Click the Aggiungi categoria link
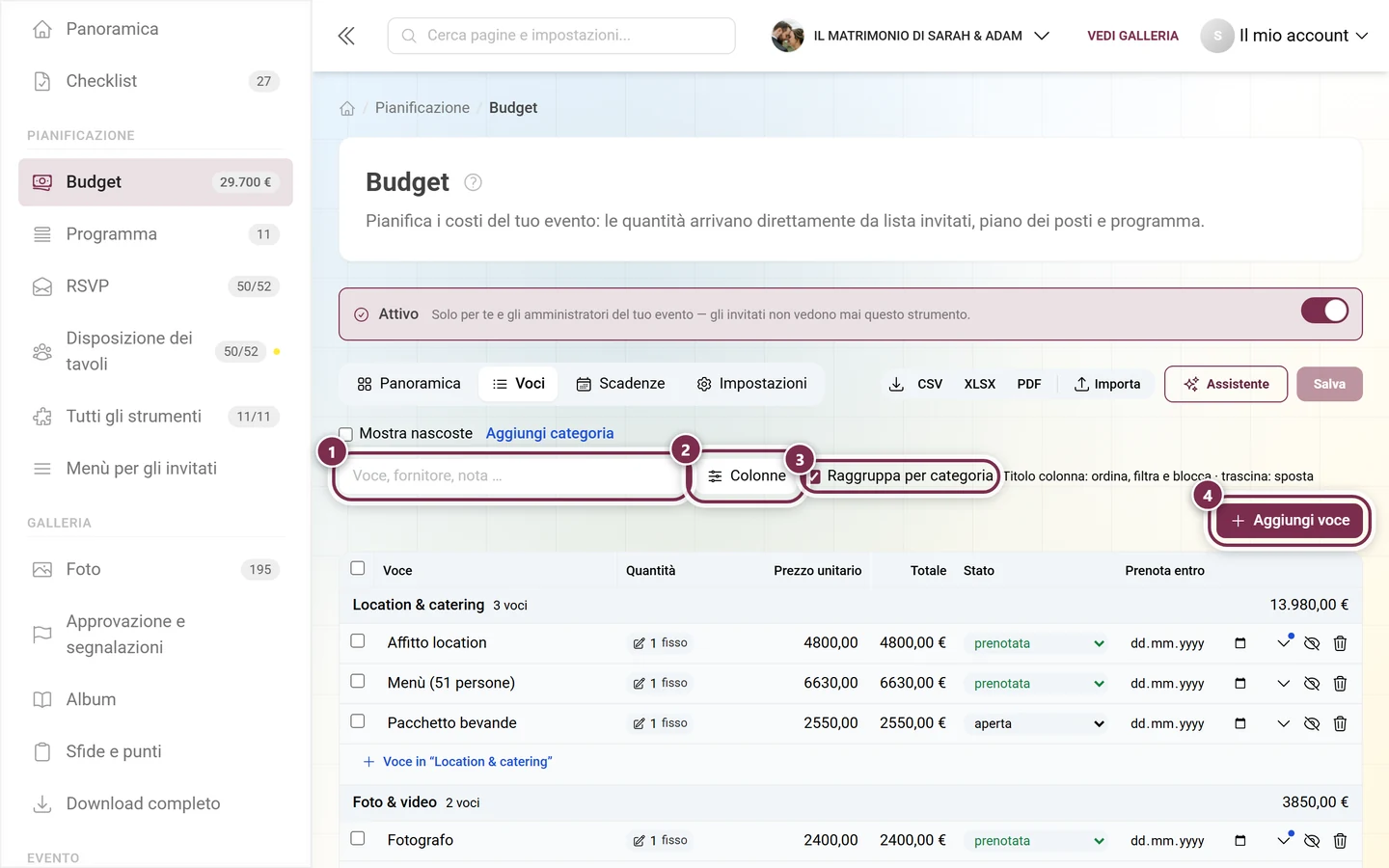The width and height of the screenshot is (1389, 868). [550, 434]
